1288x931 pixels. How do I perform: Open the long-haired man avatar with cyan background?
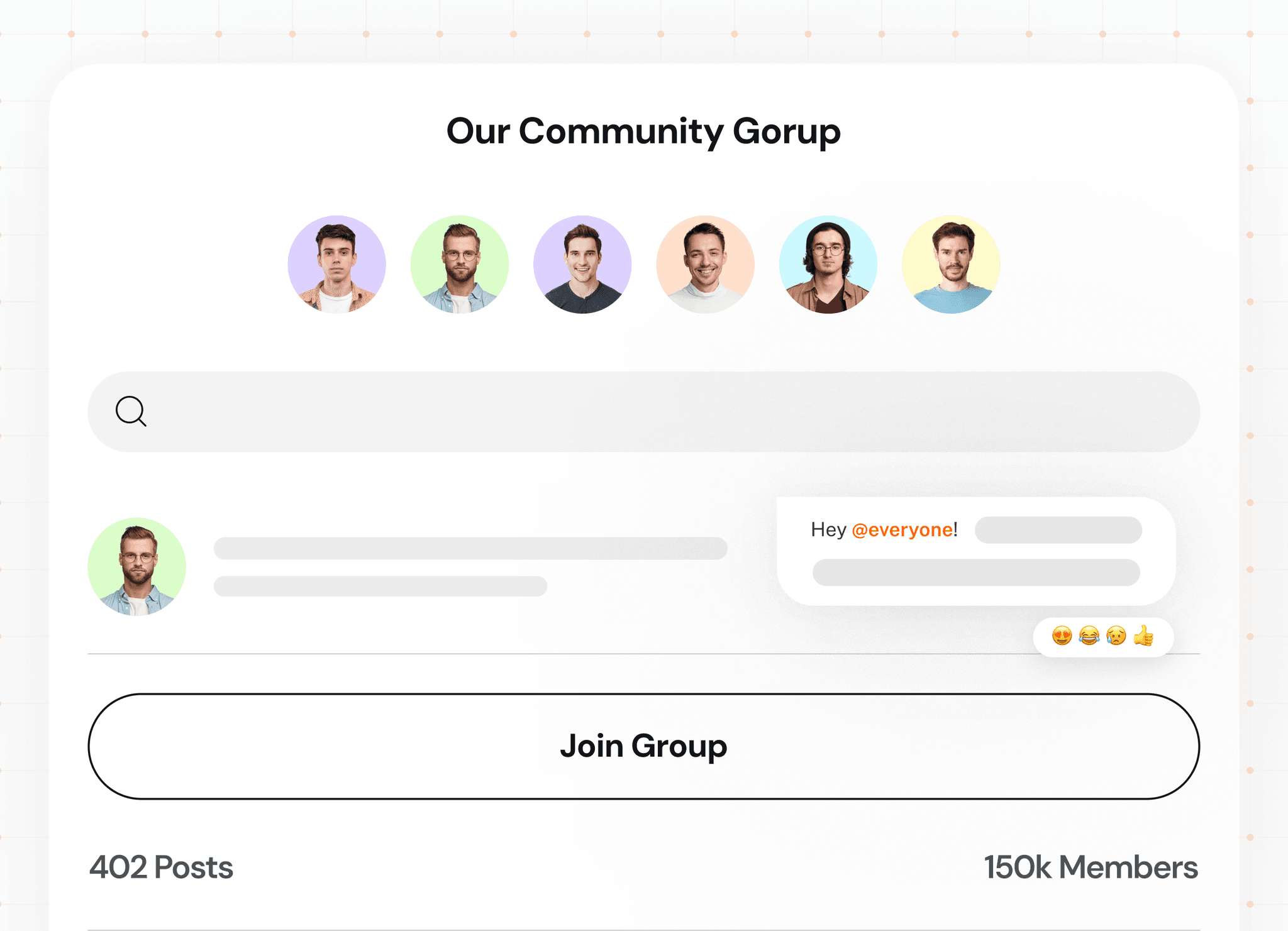(x=828, y=265)
